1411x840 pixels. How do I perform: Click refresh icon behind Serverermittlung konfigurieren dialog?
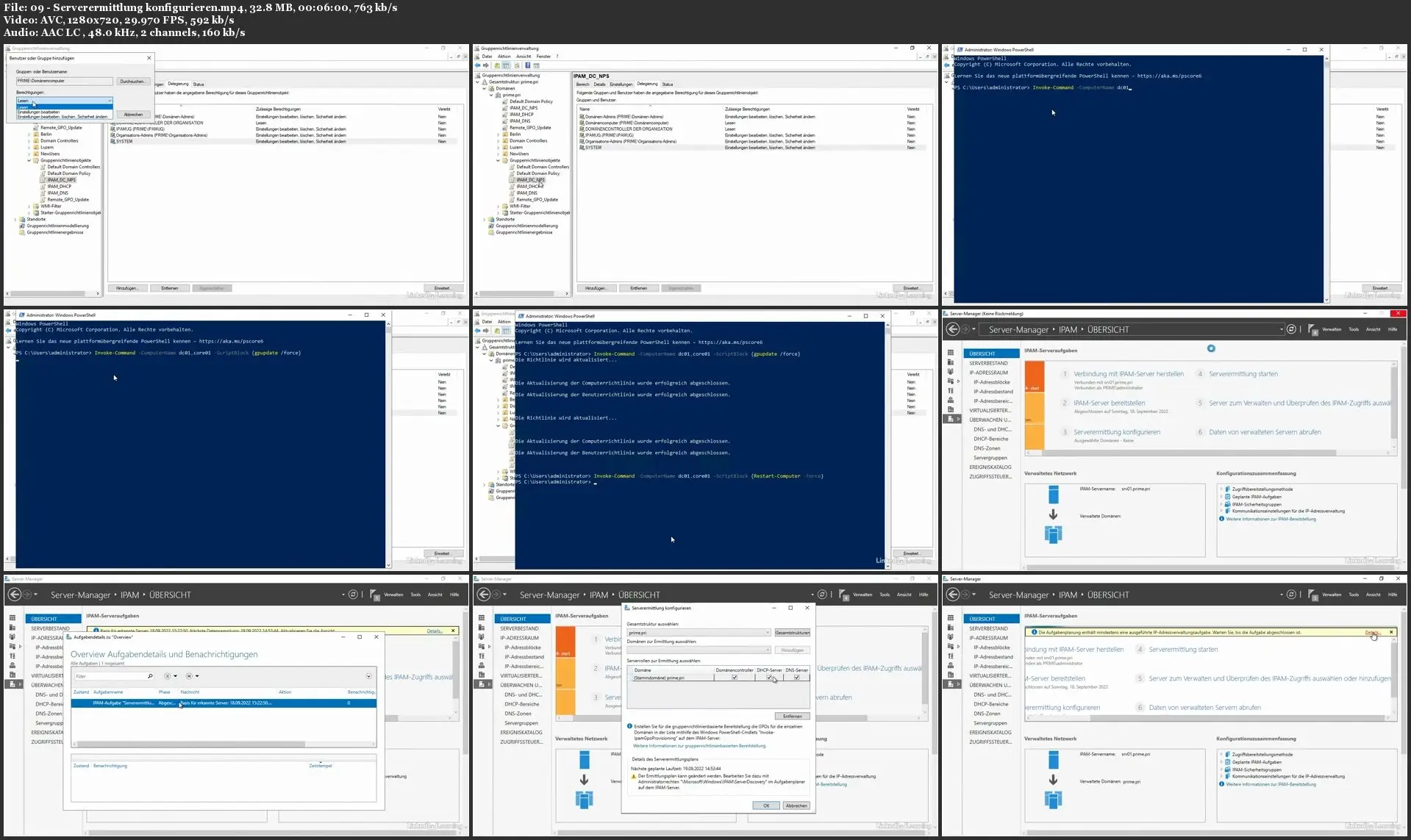tap(822, 595)
